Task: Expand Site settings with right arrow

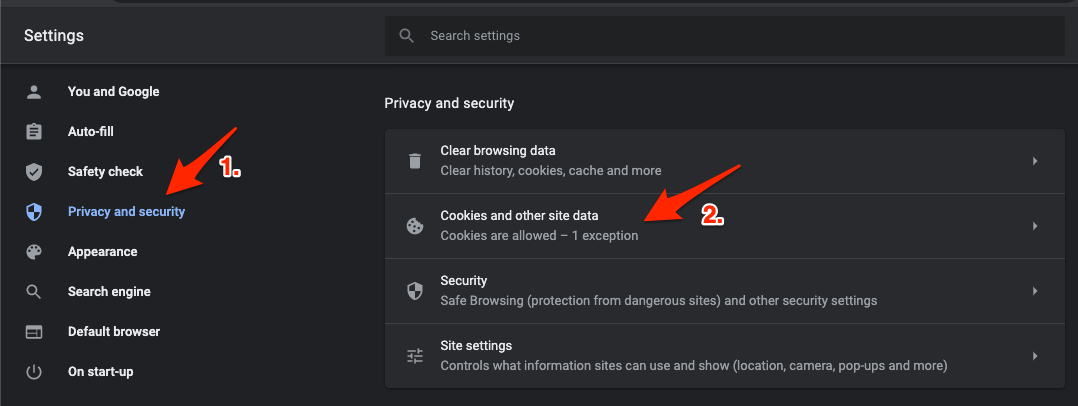Action: click(1034, 356)
